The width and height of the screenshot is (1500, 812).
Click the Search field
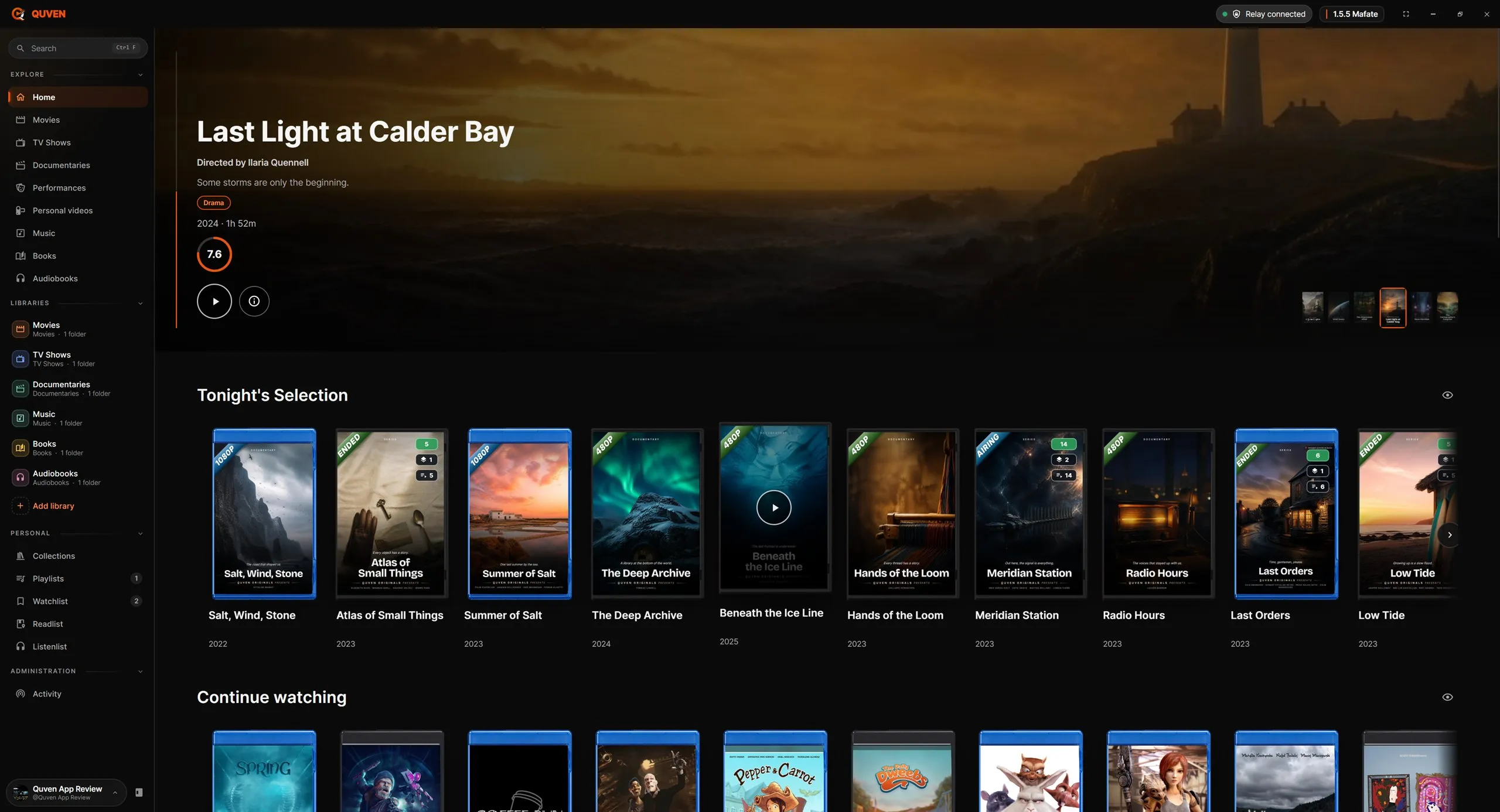pyautogui.click(x=77, y=48)
